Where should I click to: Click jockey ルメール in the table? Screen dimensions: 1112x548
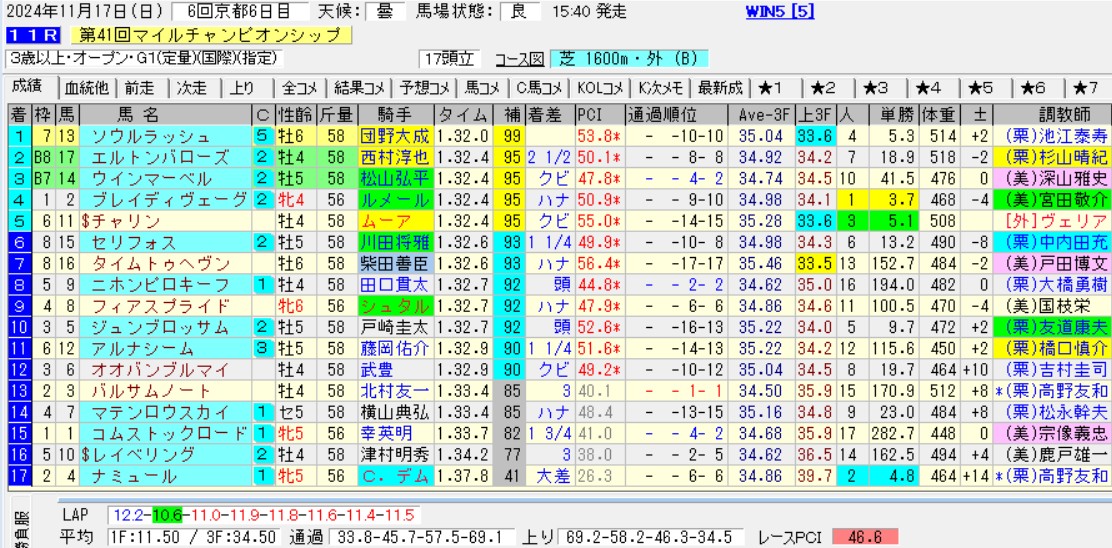click(392, 199)
